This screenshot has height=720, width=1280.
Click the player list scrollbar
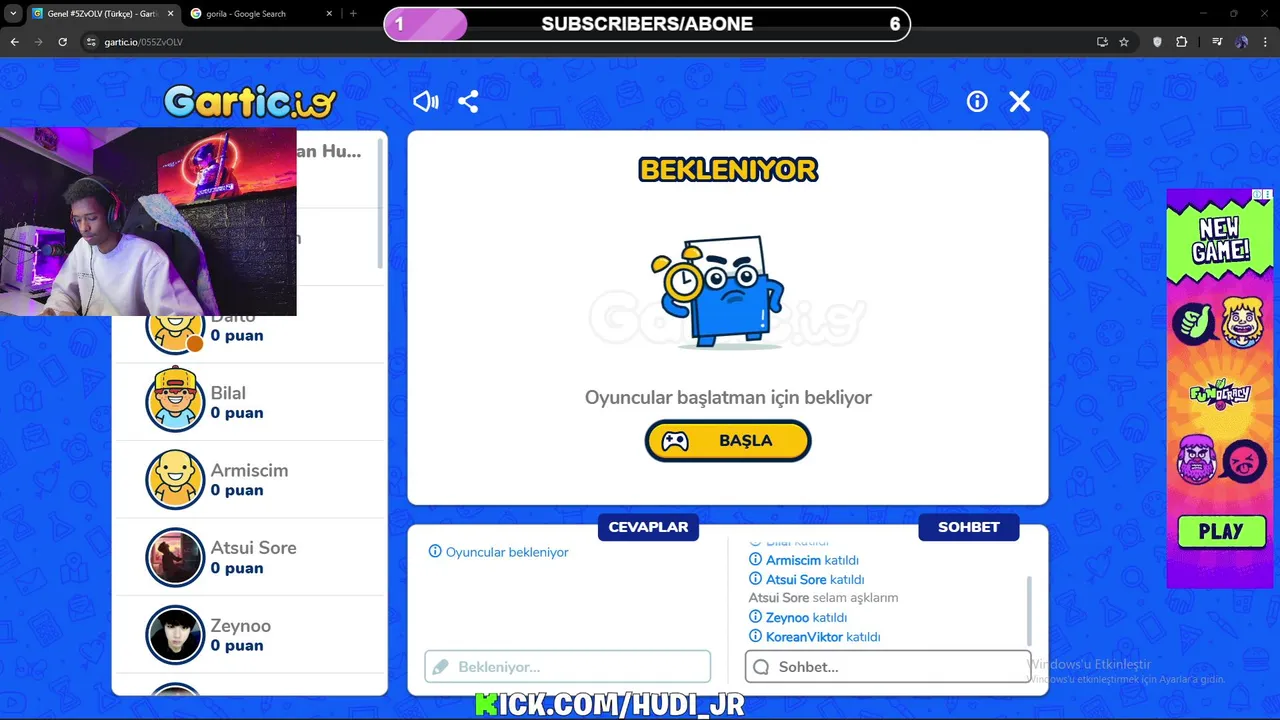tap(381, 203)
